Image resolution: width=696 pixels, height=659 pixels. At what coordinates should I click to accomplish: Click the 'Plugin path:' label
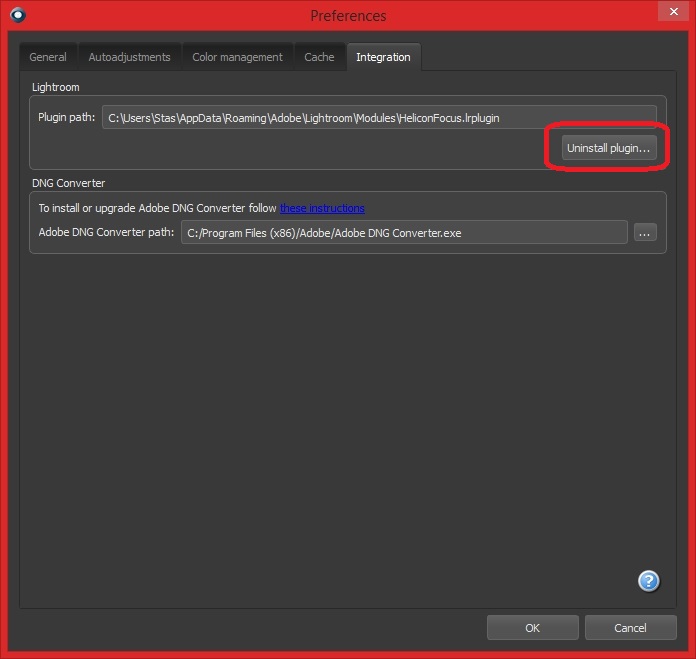click(67, 117)
